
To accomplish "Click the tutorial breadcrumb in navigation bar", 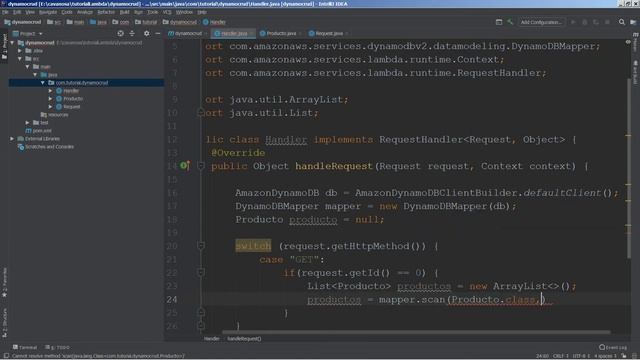I will (146, 22).
